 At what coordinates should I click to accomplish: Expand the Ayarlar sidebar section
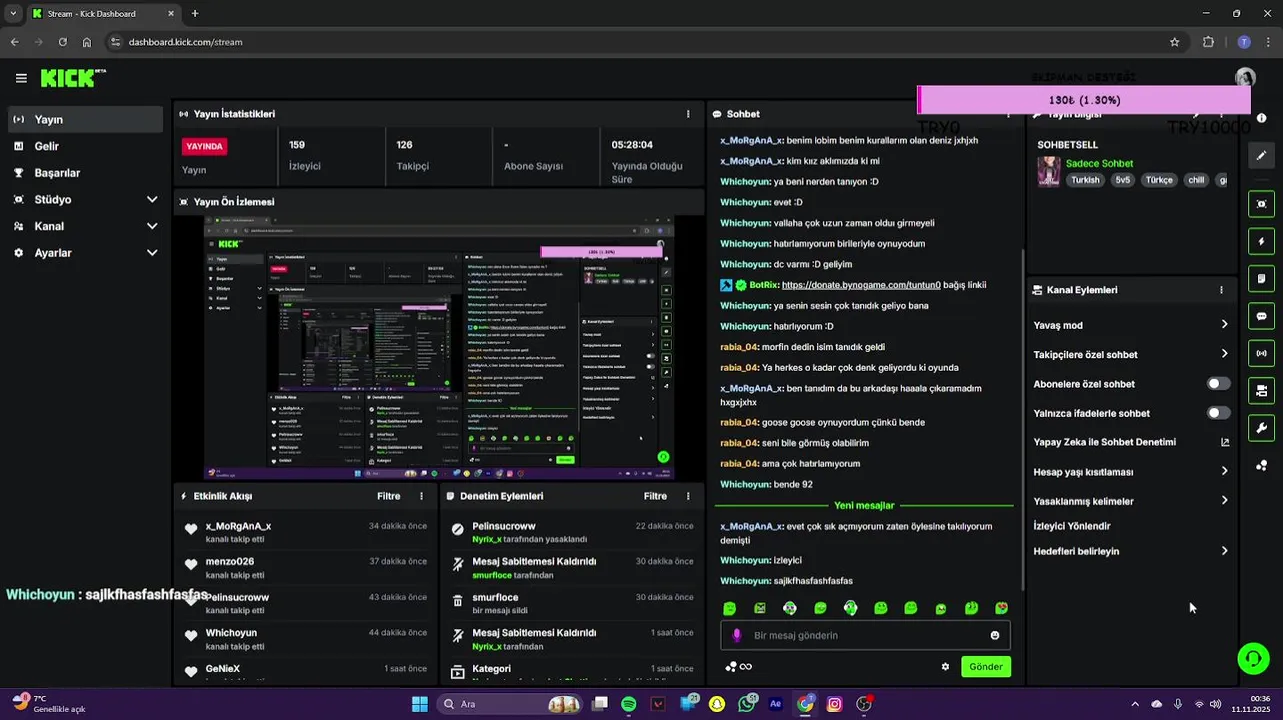(x=84, y=253)
